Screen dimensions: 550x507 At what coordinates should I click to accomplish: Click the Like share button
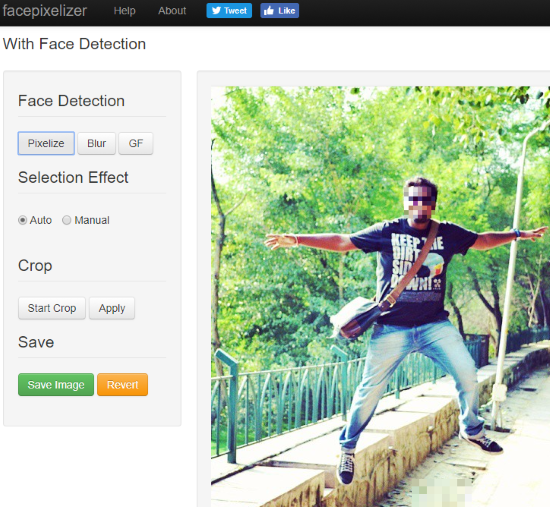pos(280,11)
